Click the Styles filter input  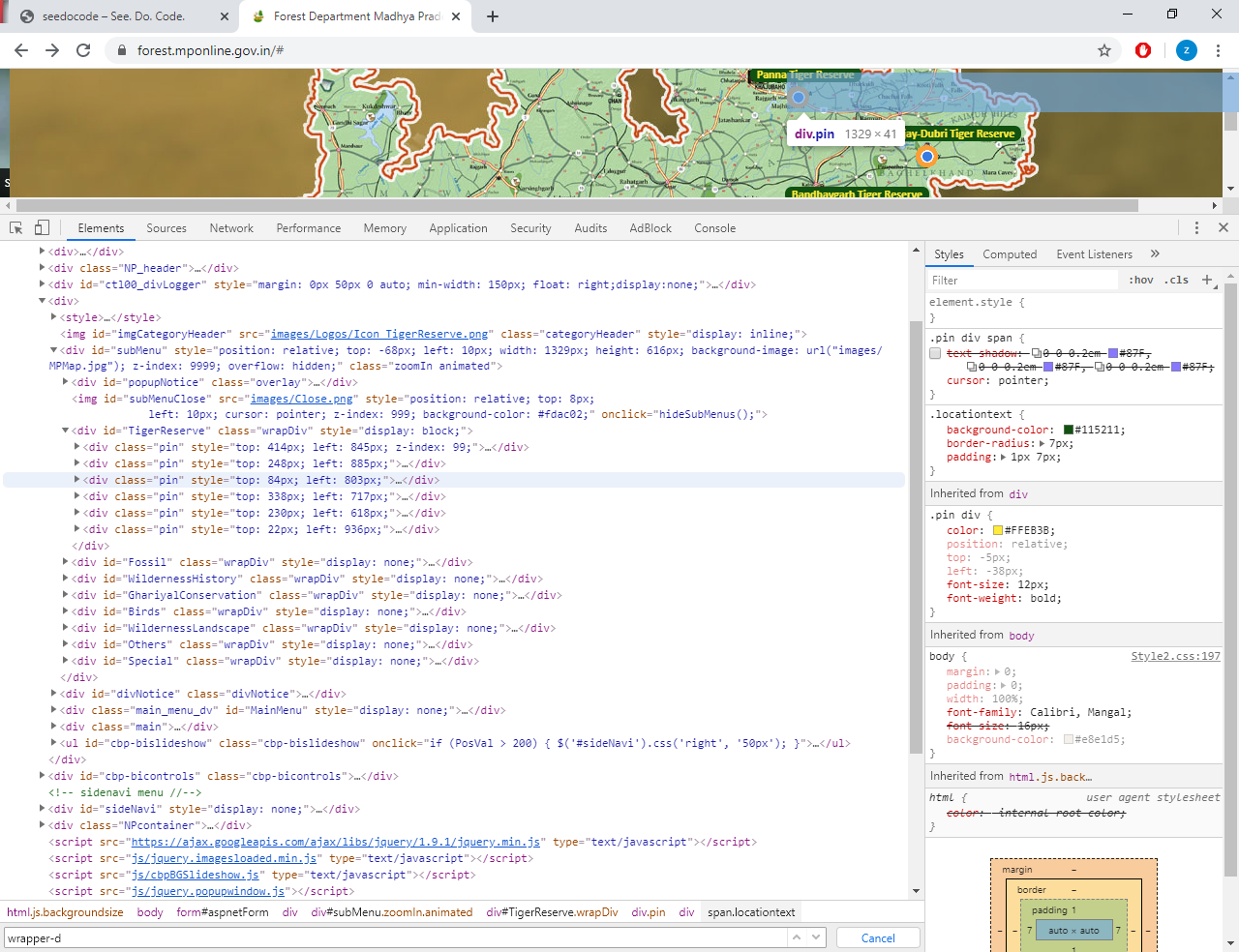[x=1022, y=280]
